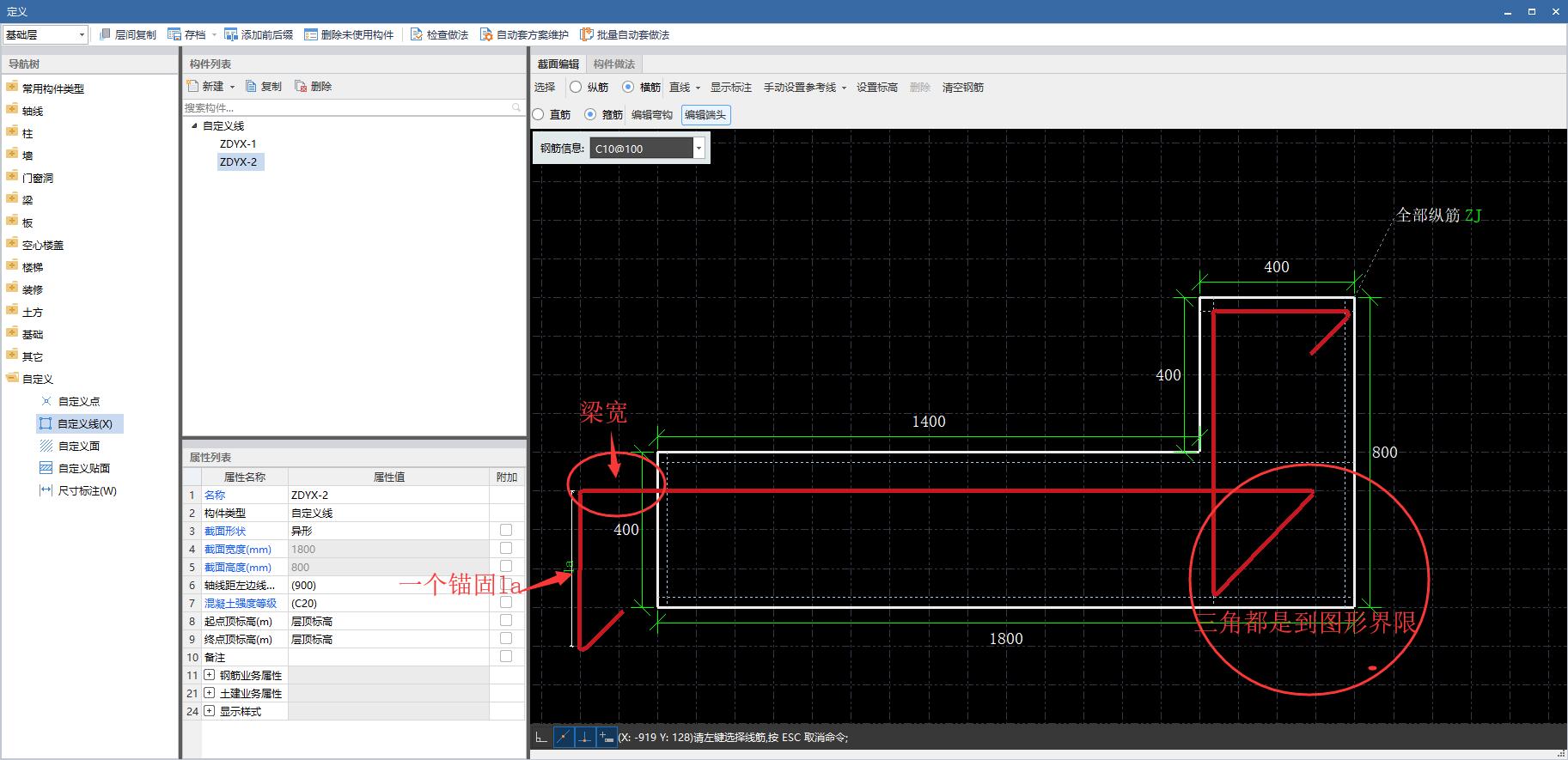
Task: Open the 存档 dropdown arrow
Action: tap(214, 35)
